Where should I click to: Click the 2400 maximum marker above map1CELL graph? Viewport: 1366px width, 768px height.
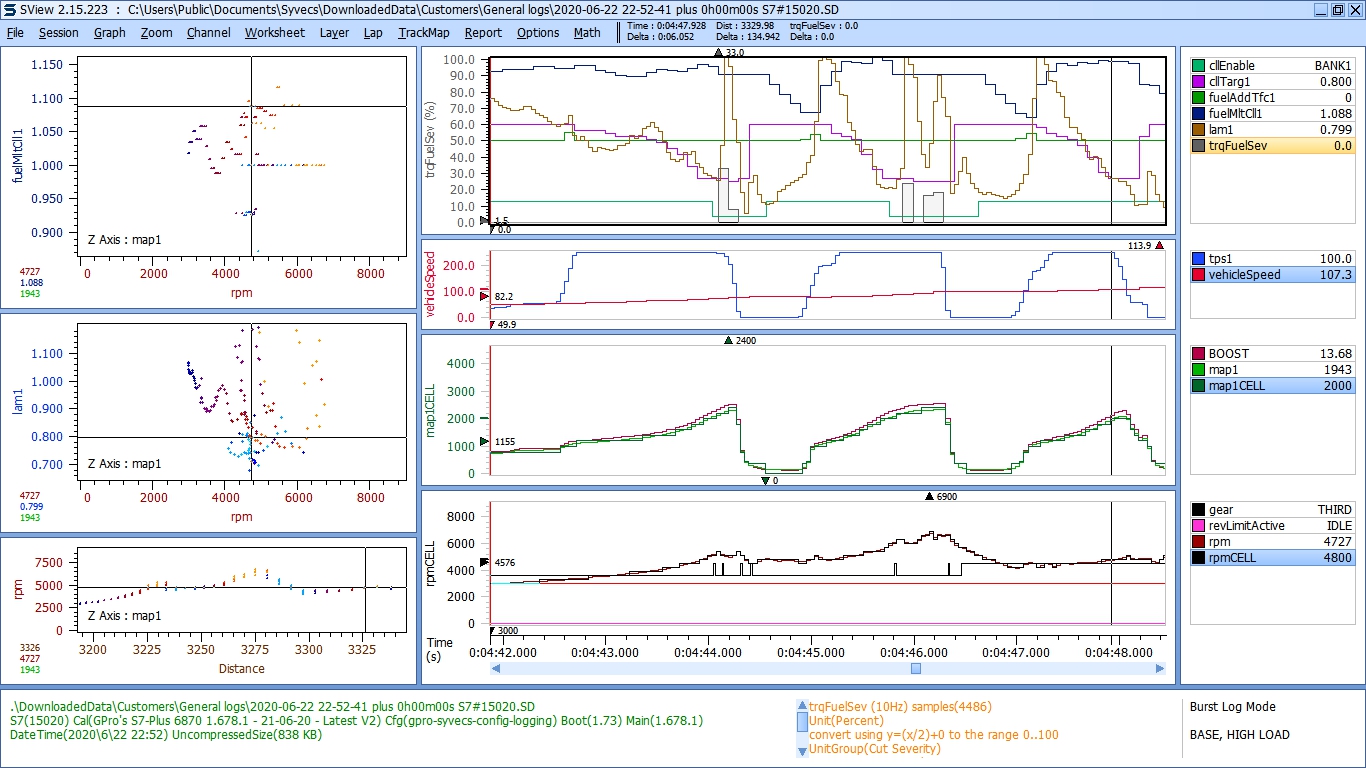click(727, 341)
